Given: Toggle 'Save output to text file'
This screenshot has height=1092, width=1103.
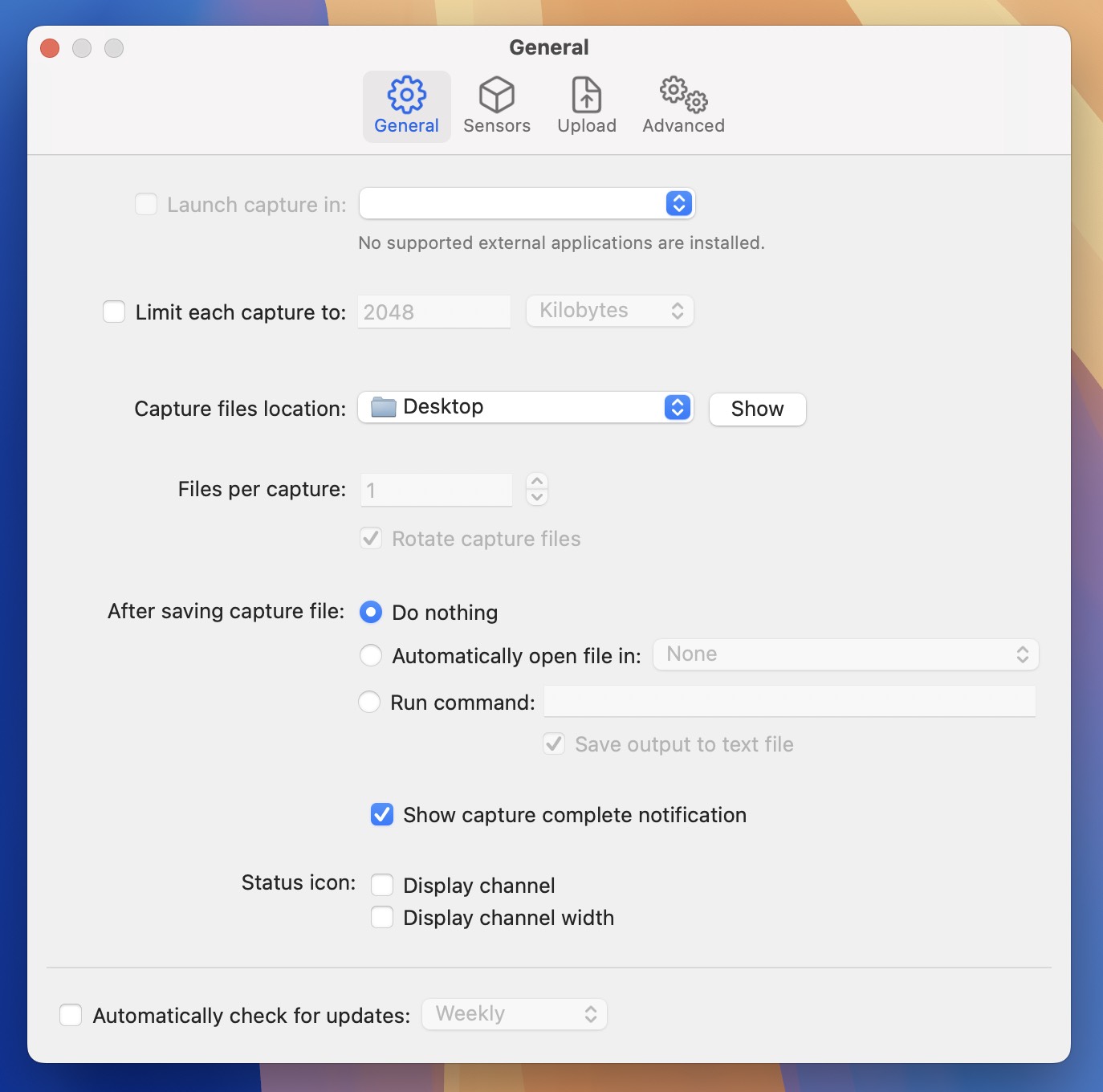Looking at the screenshot, I should [x=554, y=744].
